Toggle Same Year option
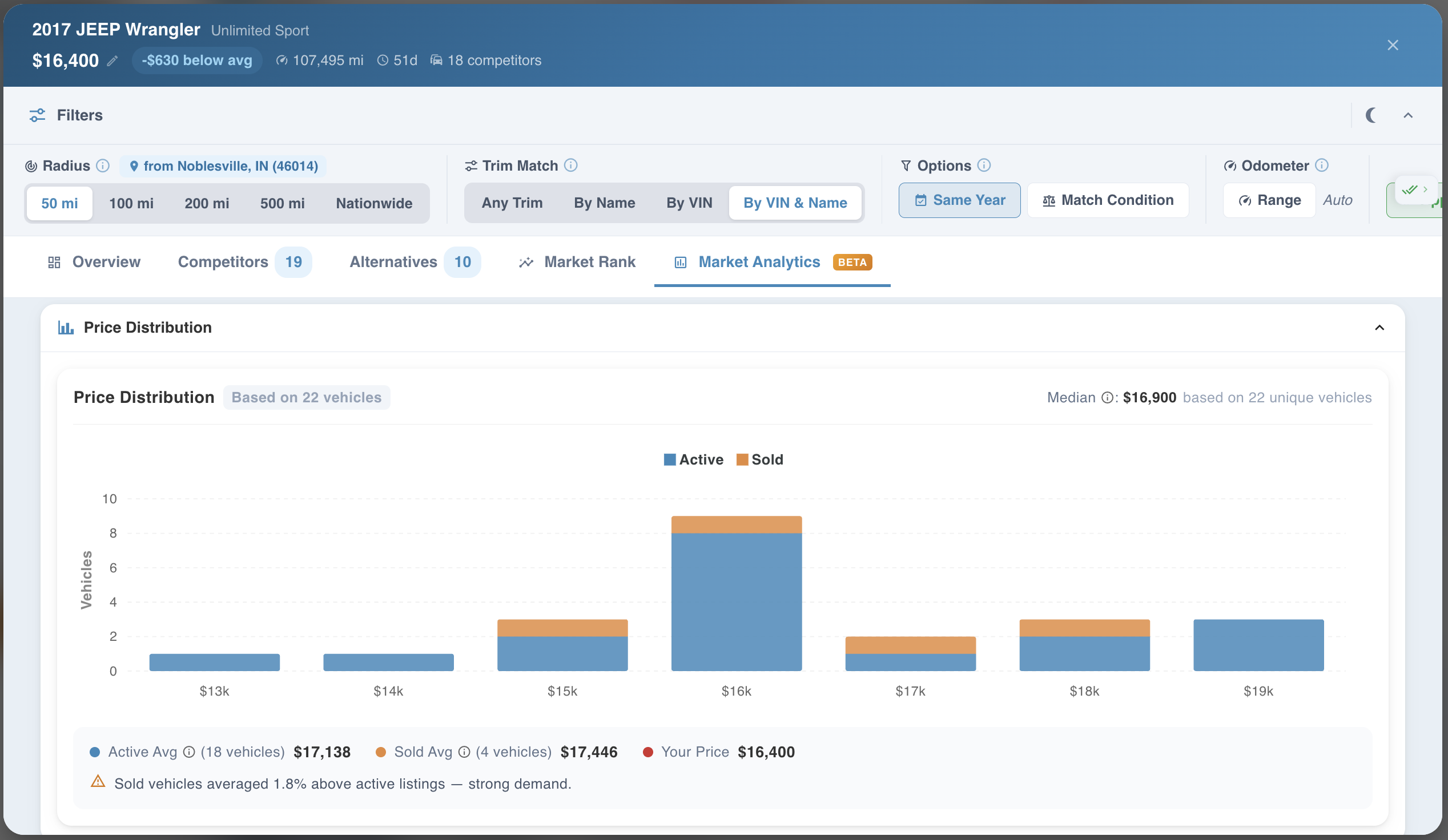1448x840 pixels. coord(960,200)
